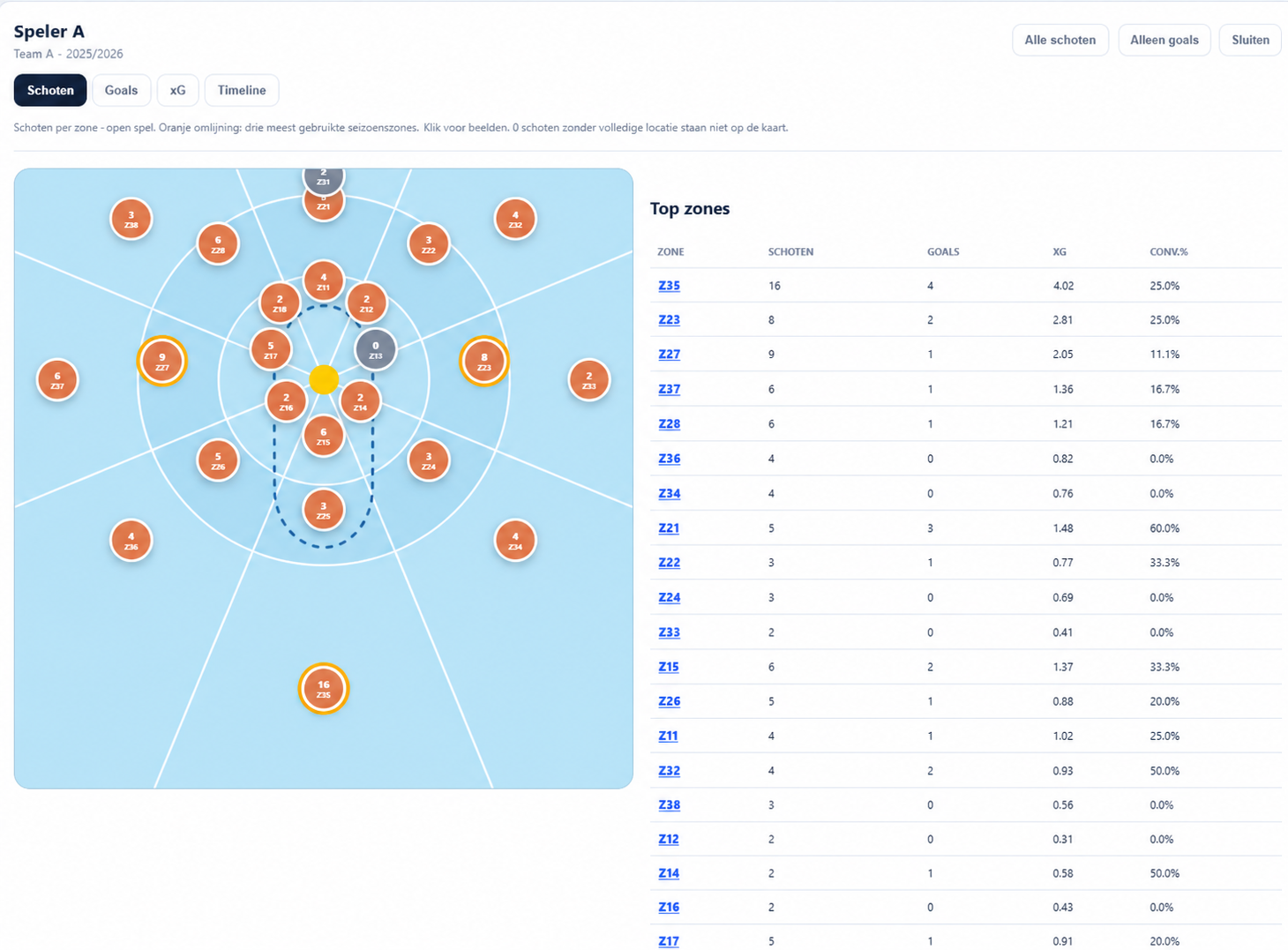Open Z17 link in the zones table
1288x950 pixels.
tap(669, 941)
